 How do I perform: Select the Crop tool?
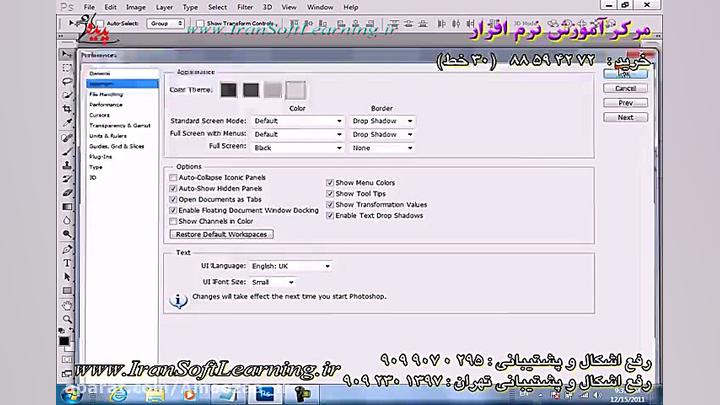coord(67,109)
